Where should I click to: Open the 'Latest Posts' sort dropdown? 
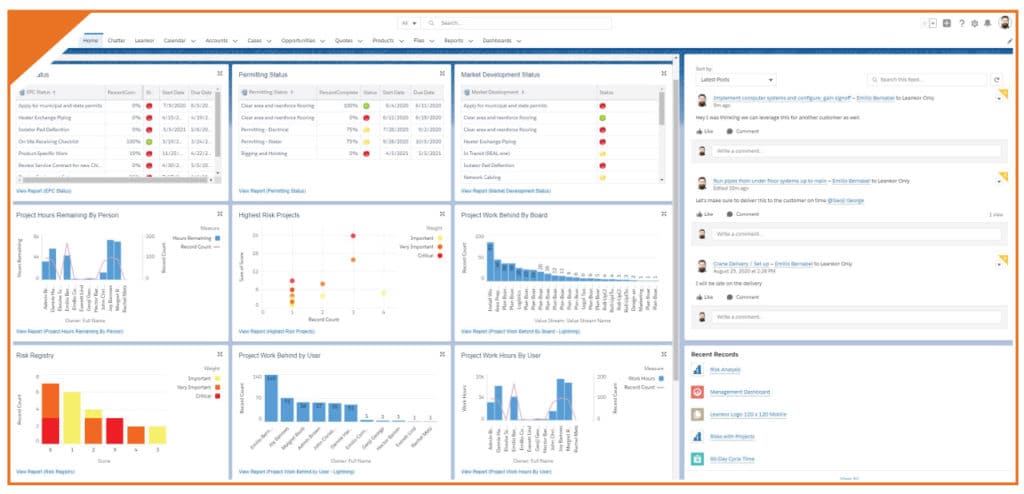(736, 80)
